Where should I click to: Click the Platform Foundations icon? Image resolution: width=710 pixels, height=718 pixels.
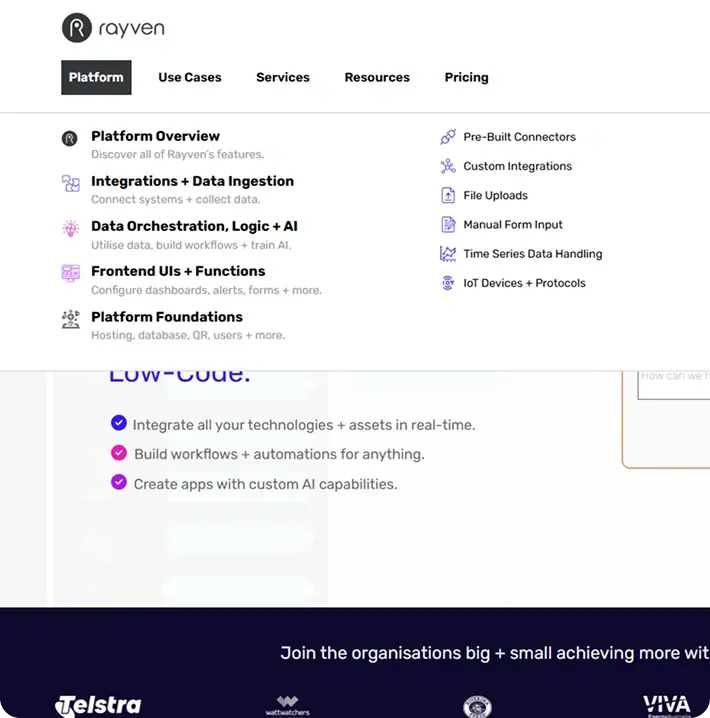pos(70,319)
